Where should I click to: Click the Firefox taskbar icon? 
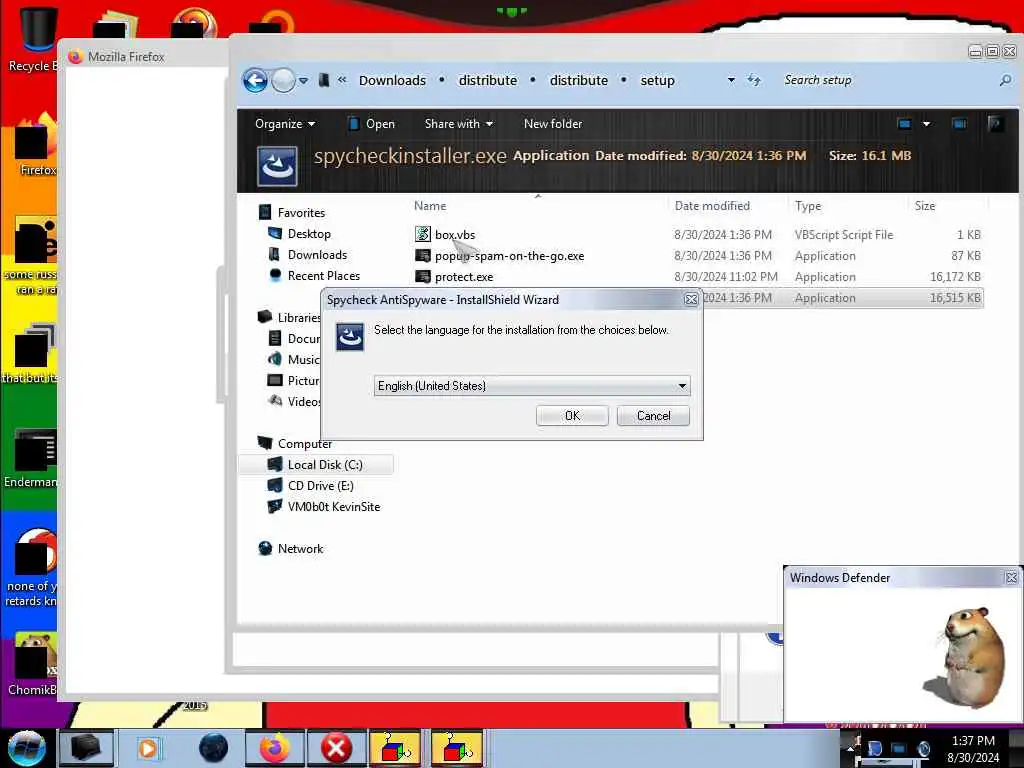275,748
